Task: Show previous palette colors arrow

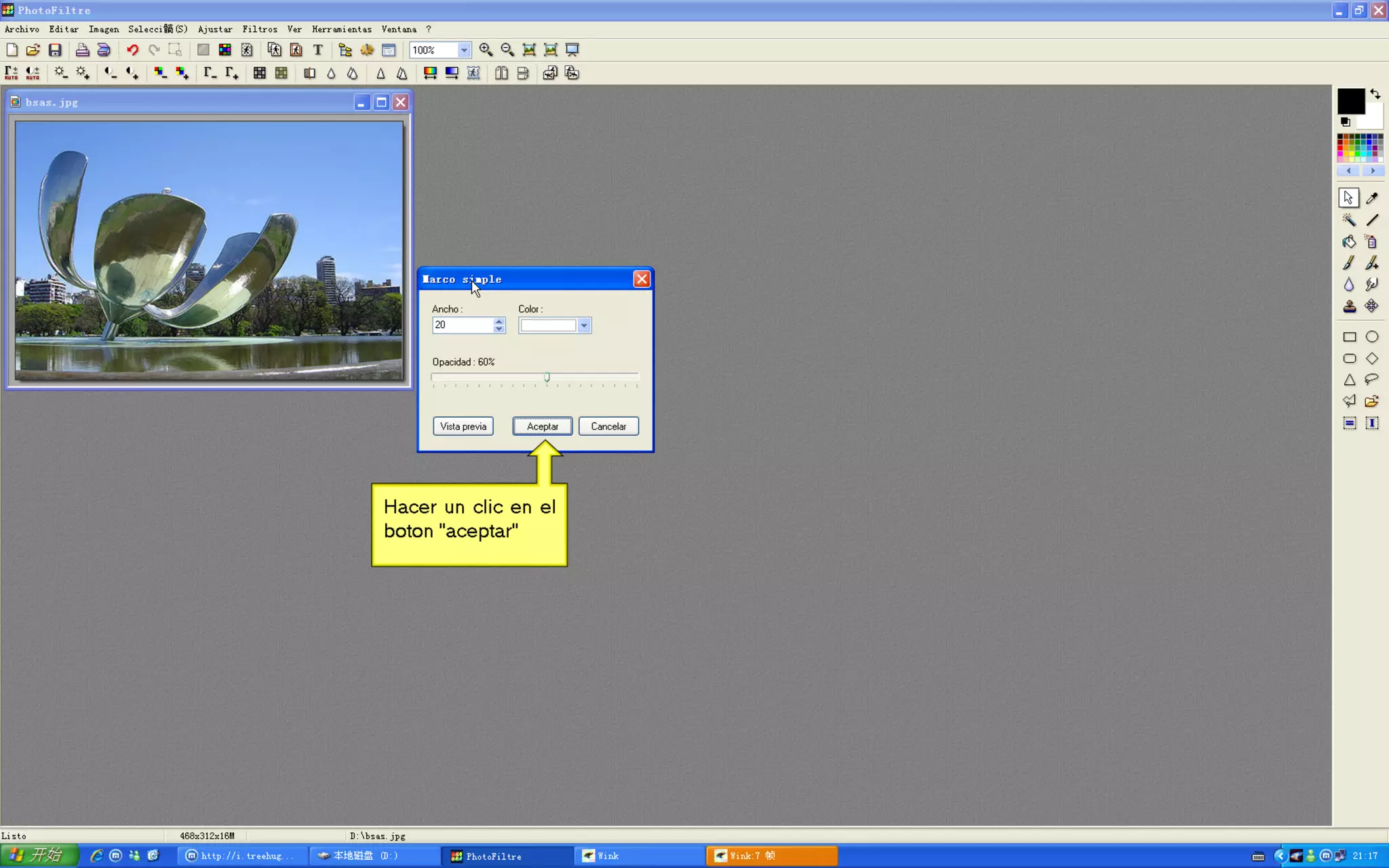Action: [x=1349, y=171]
